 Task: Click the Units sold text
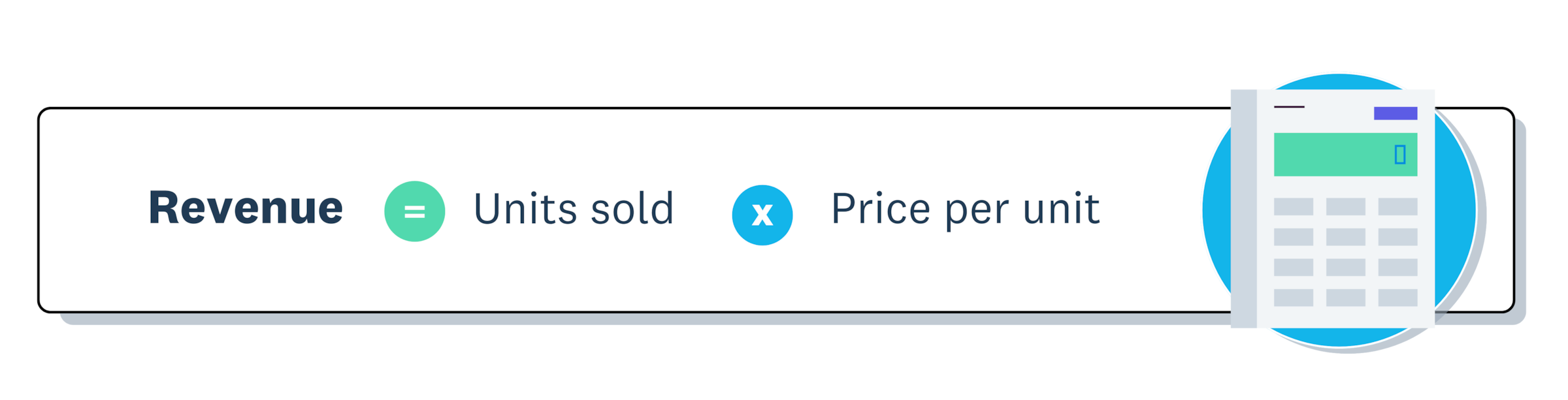pos(574,209)
